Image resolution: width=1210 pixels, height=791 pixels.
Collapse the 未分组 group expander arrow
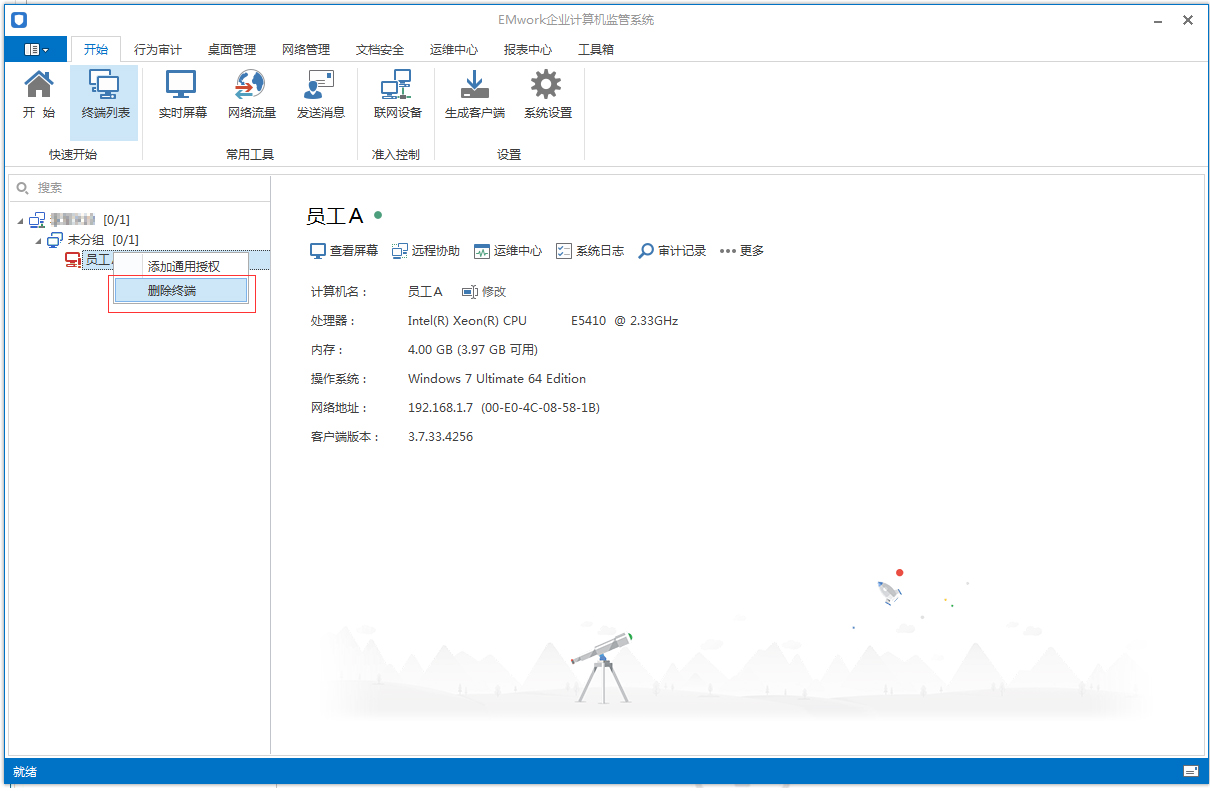coord(38,240)
